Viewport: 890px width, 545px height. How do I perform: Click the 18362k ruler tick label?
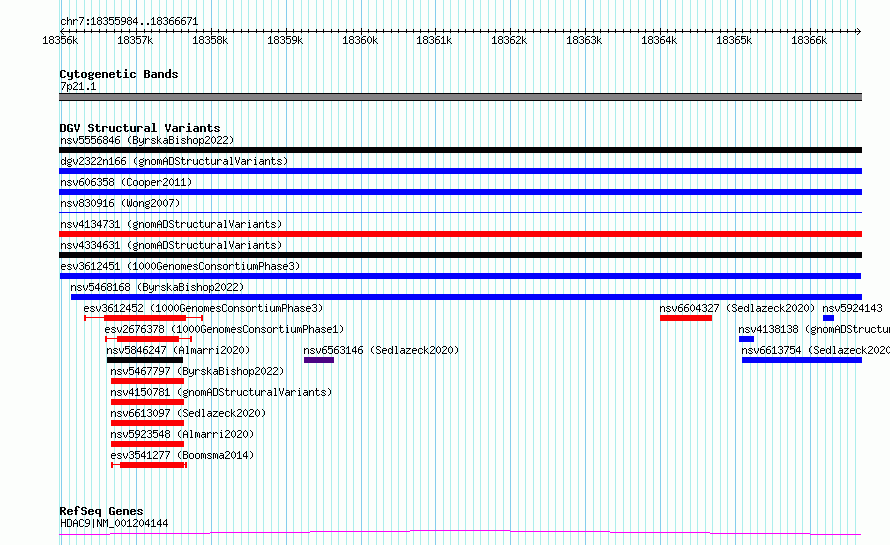[509, 40]
